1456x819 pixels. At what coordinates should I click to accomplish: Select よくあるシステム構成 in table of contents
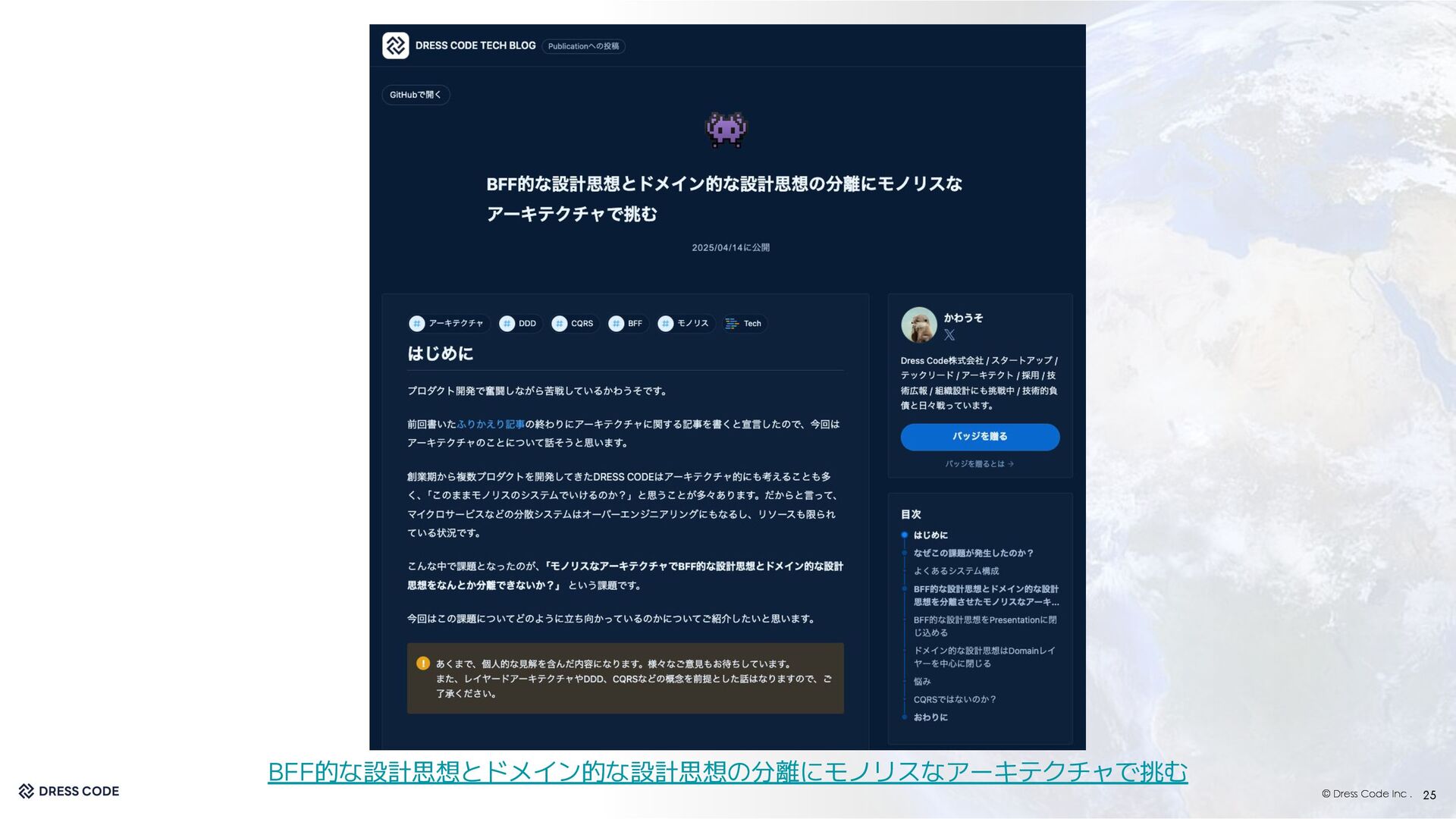(x=955, y=571)
